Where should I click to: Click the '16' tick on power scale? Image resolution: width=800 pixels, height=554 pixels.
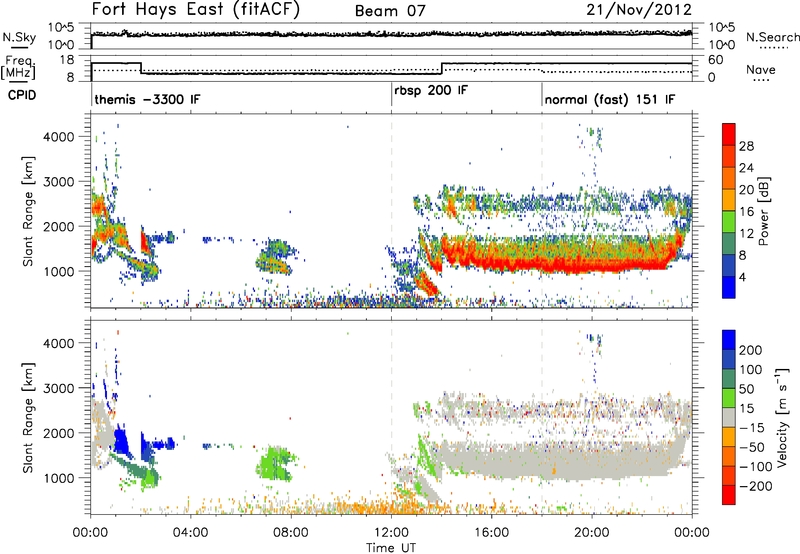(x=746, y=212)
